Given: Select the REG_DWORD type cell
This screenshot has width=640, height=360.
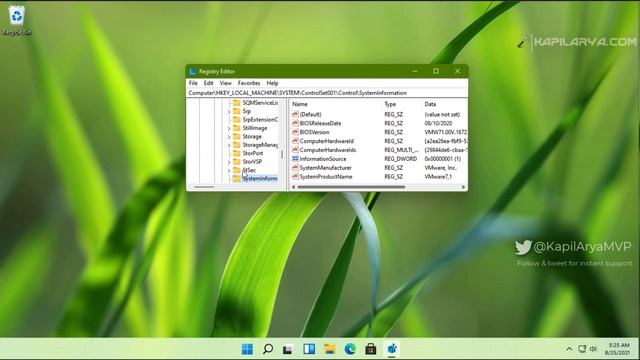Looking at the screenshot, I should tap(400, 159).
